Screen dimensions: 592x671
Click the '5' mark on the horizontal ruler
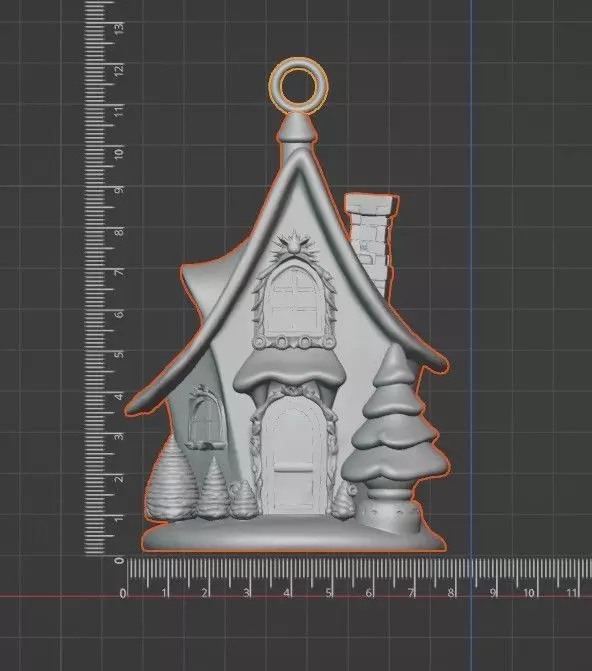328,592
